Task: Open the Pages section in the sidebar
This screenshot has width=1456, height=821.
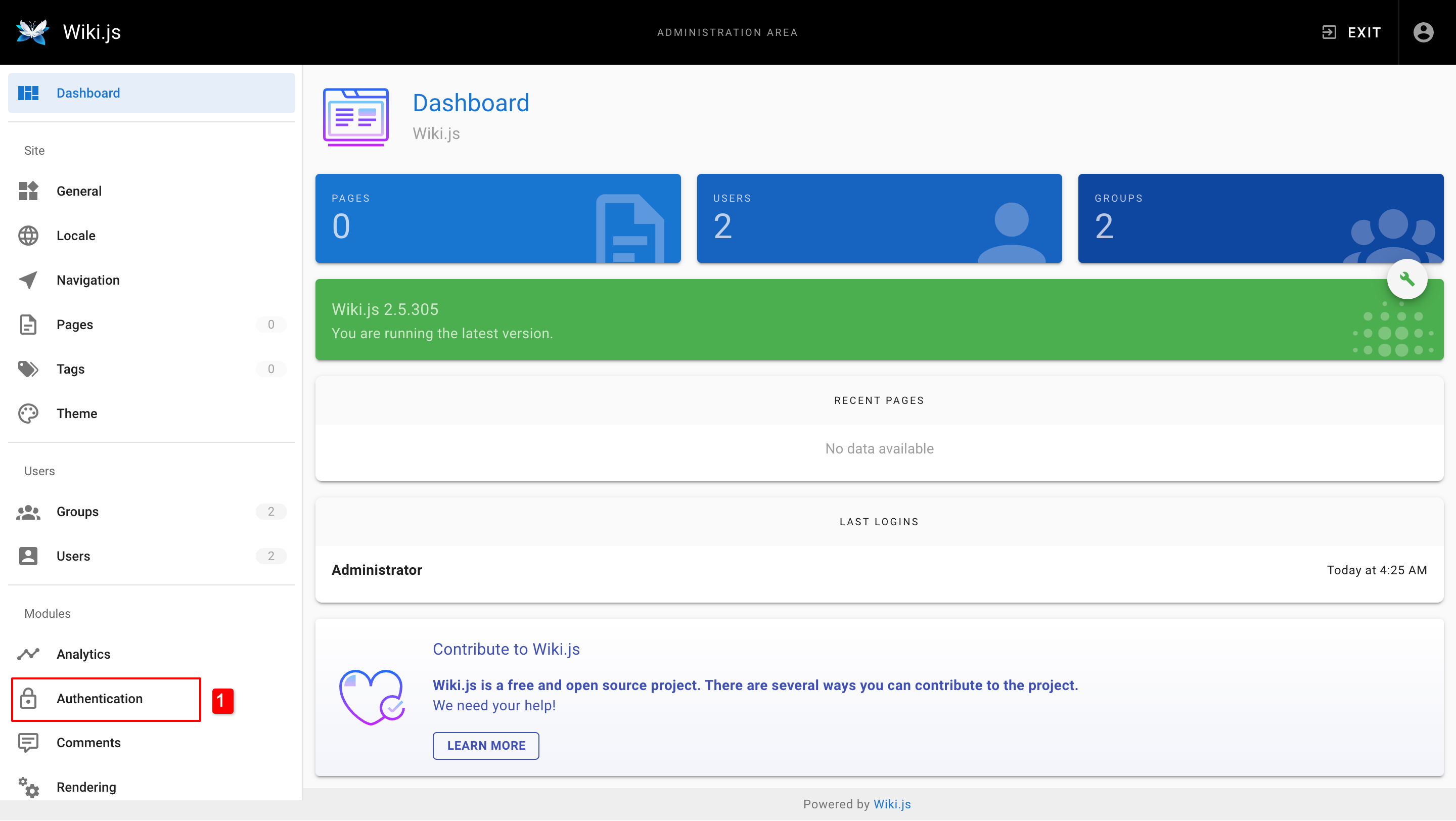Action: 74,325
